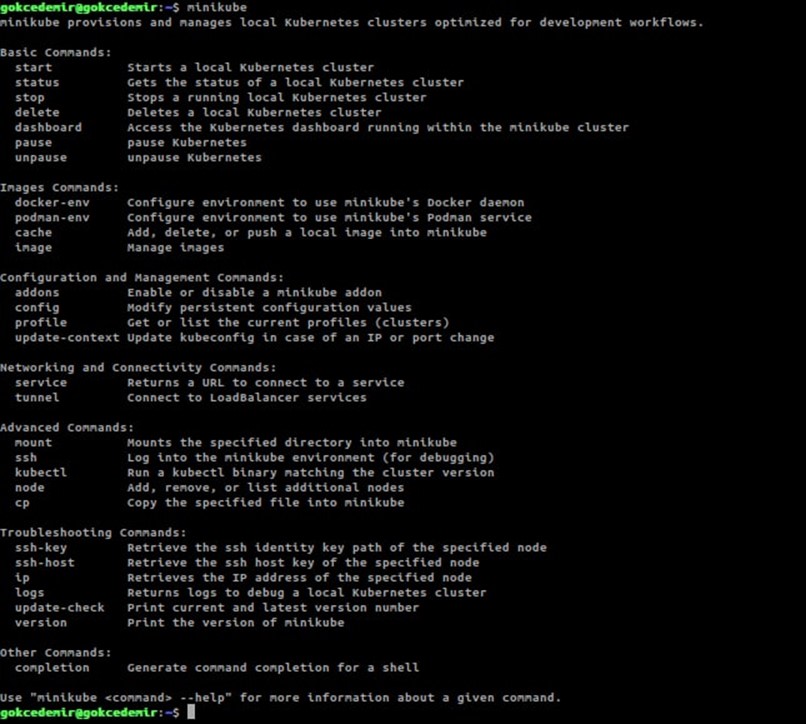Click the 'update-check' command entry

pyautogui.click(x=60, y=608)
